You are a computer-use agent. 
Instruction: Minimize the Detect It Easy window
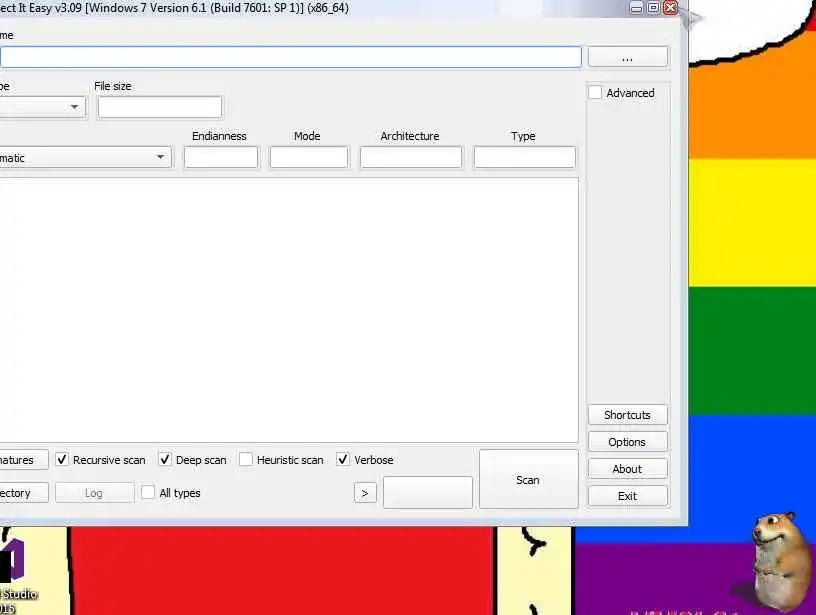coord(636,8)
